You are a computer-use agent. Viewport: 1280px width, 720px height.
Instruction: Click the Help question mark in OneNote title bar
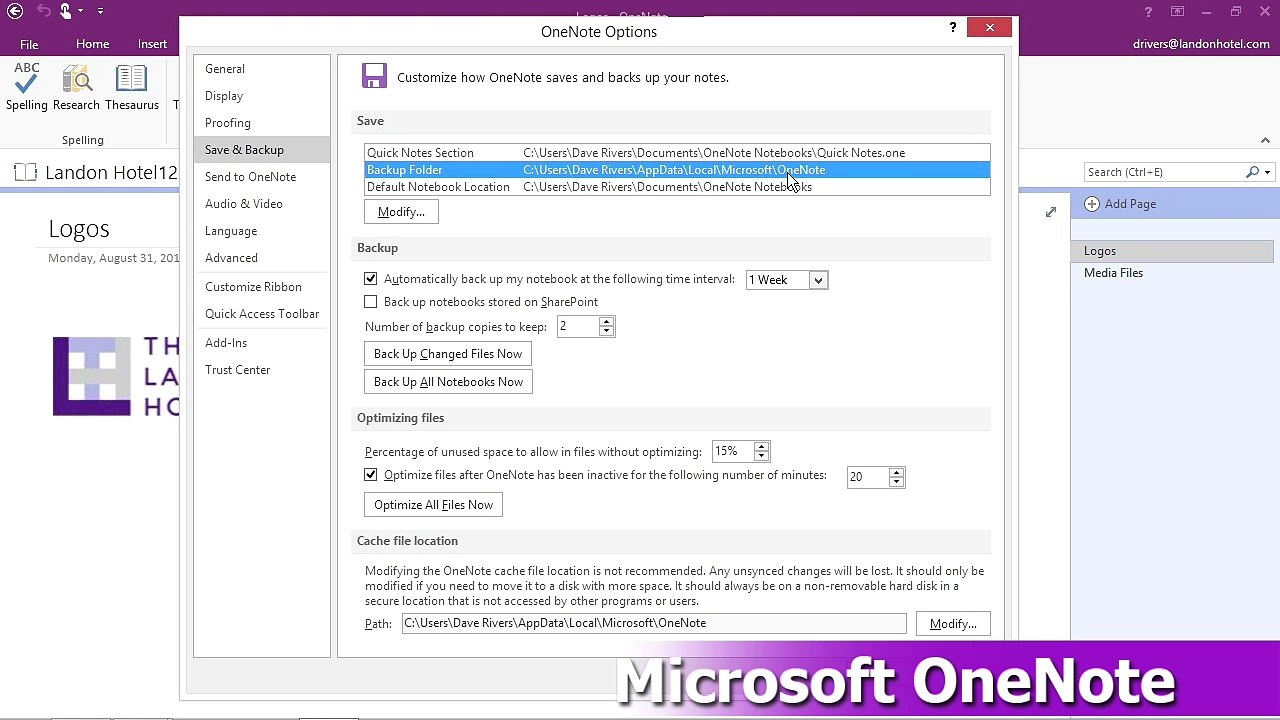1149,12
